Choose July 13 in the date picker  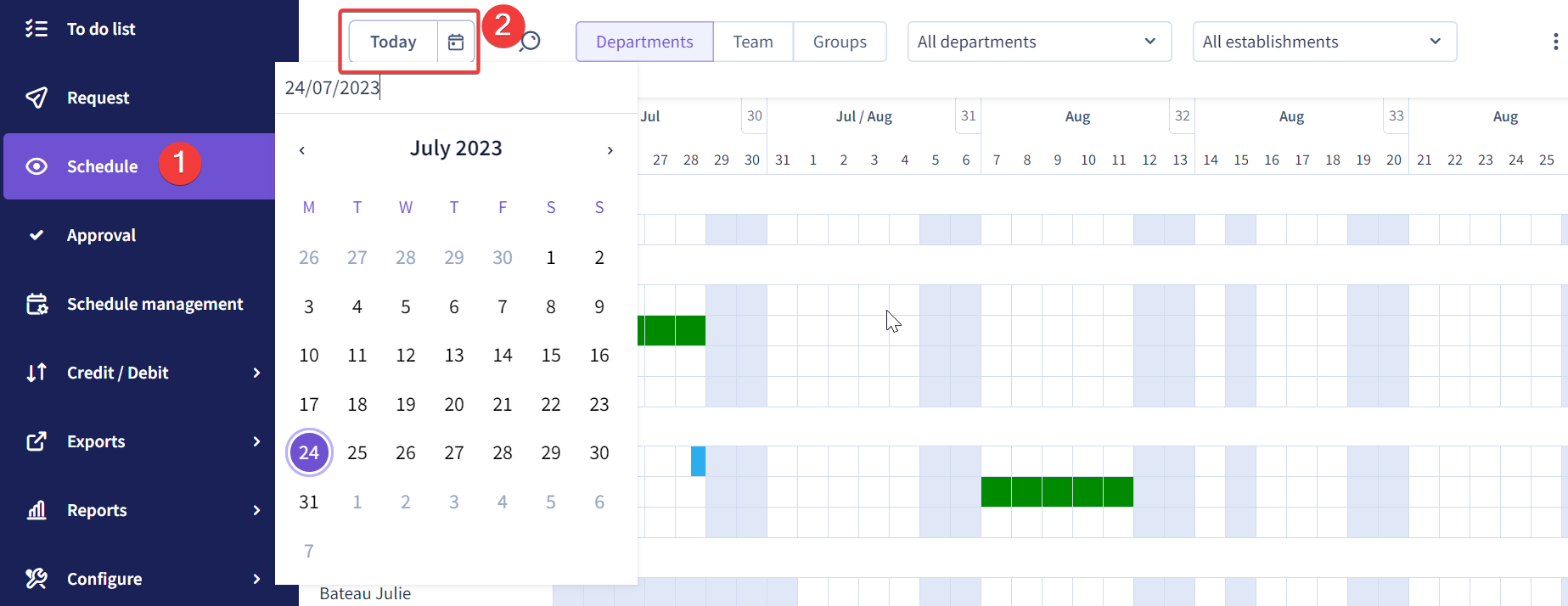(454, 355)
